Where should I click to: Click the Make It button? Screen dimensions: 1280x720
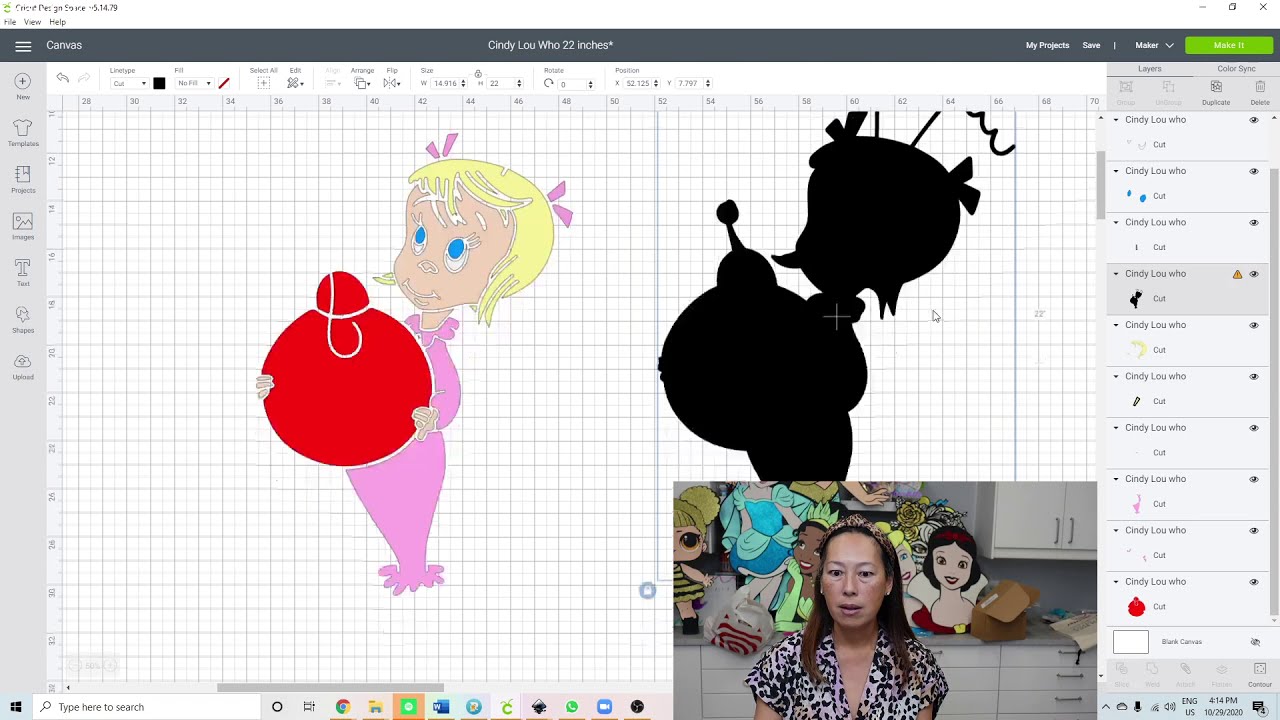point(1229,45)
